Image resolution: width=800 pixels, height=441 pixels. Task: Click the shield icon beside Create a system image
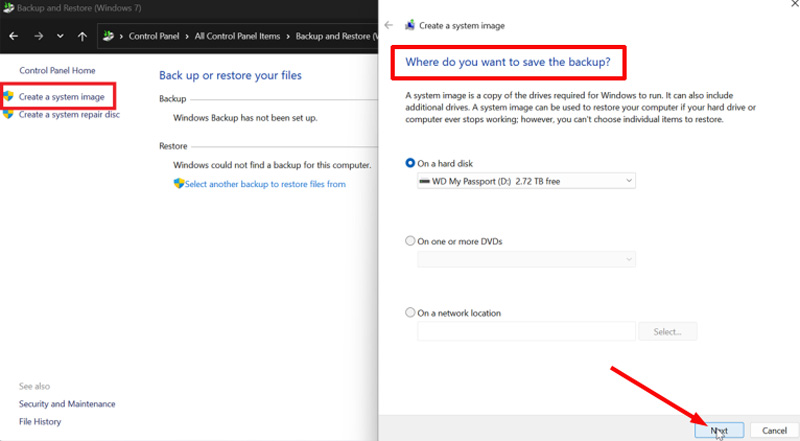pos(9,97)
